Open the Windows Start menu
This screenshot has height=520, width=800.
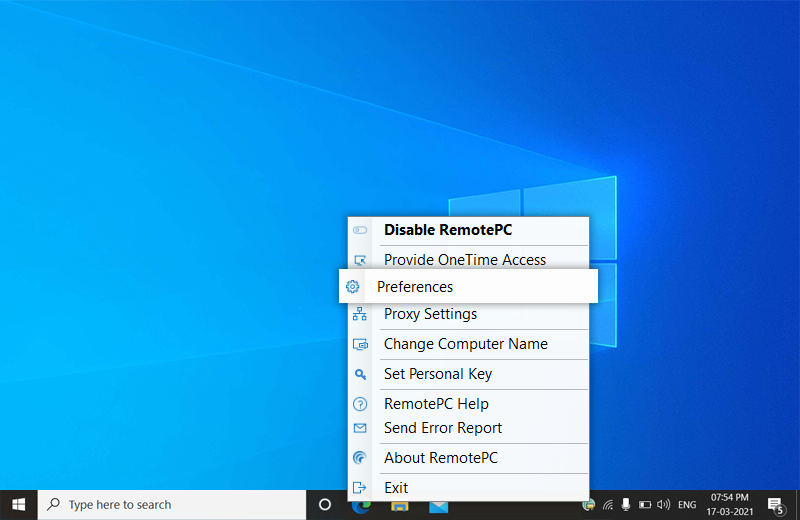click(x=18, y=505)
